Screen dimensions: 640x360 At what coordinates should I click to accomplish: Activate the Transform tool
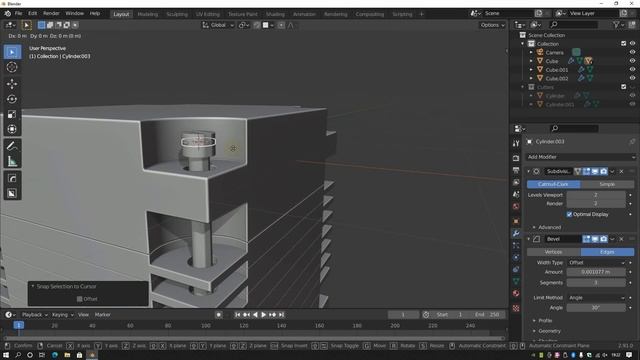[12, 129]
